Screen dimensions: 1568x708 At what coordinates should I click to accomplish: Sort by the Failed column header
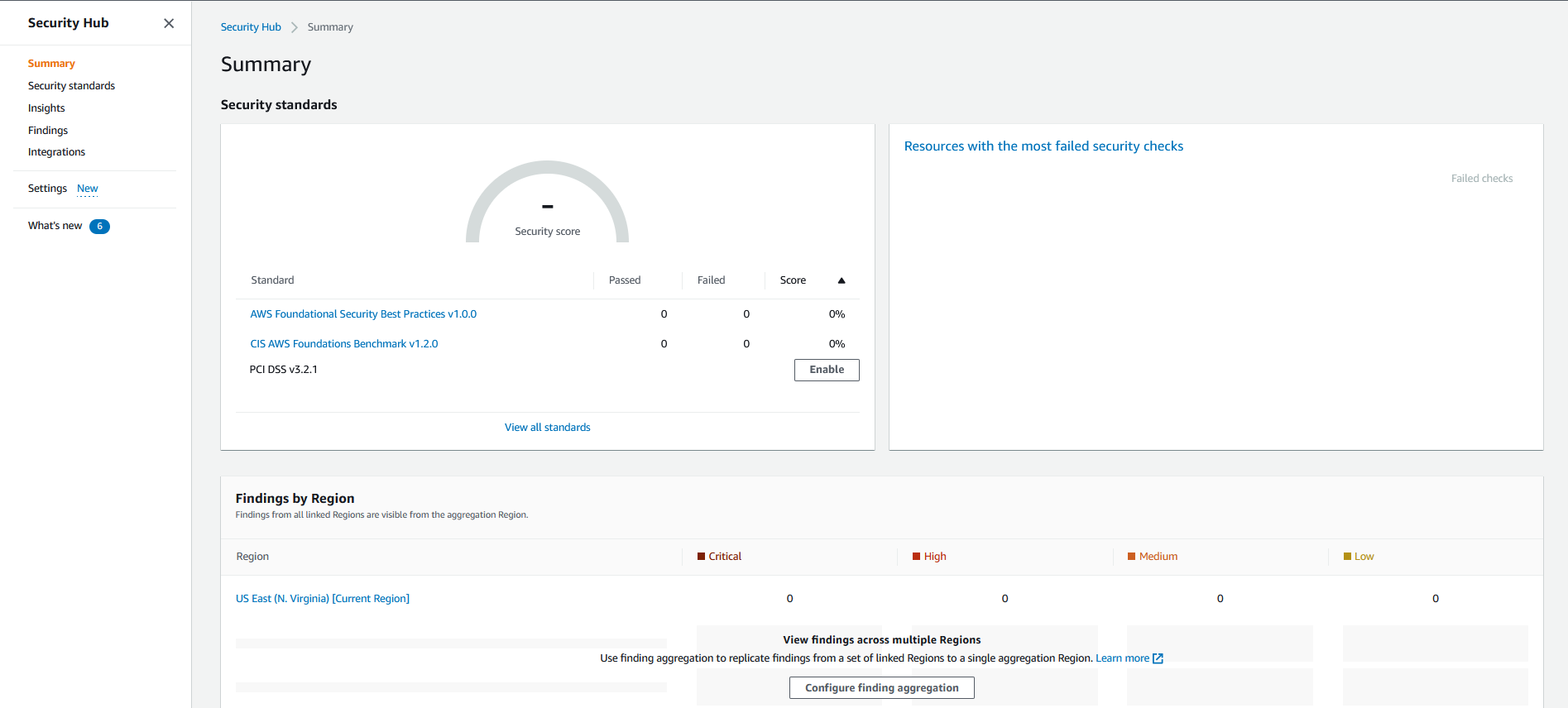tap(711, 280)
